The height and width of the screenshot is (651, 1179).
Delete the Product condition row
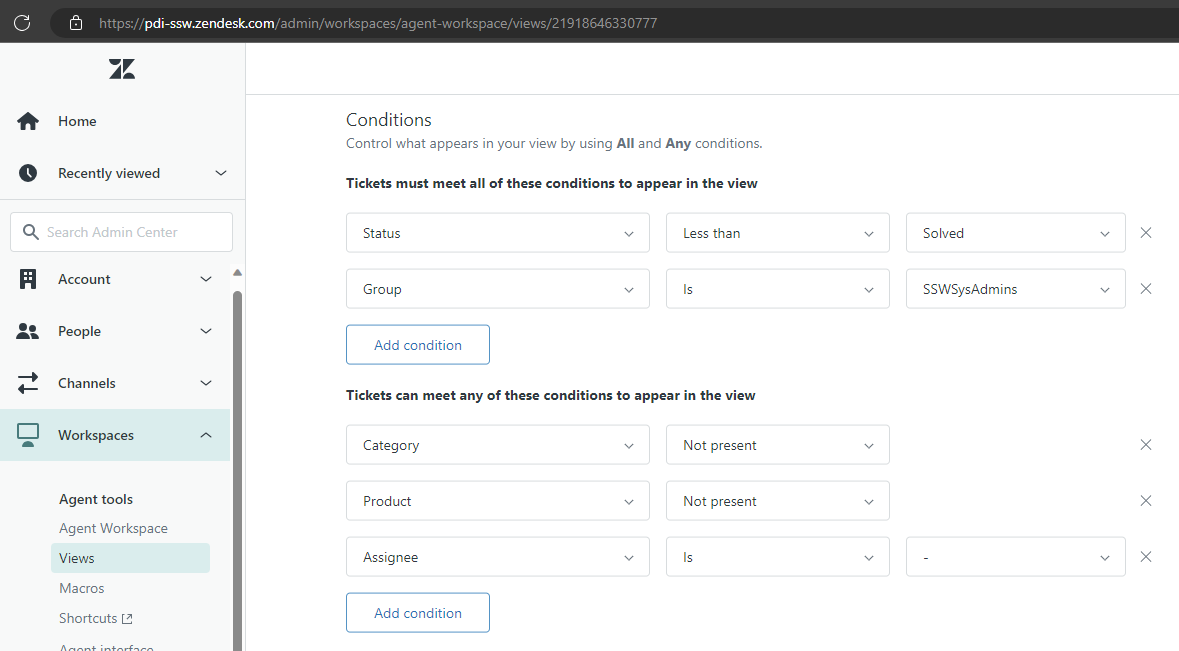1146,501
